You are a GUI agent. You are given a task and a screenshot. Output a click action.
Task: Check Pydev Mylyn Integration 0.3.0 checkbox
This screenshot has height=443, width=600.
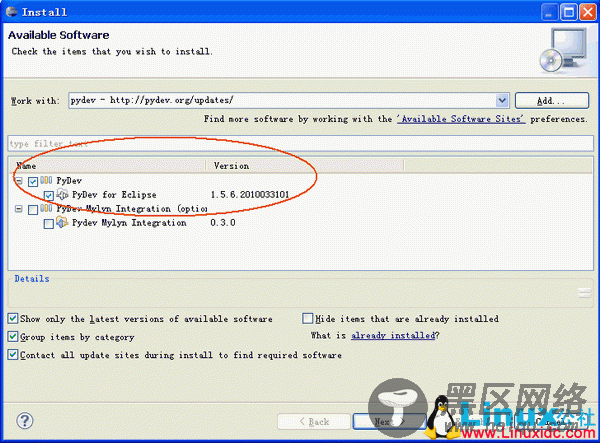coord(49,224)
